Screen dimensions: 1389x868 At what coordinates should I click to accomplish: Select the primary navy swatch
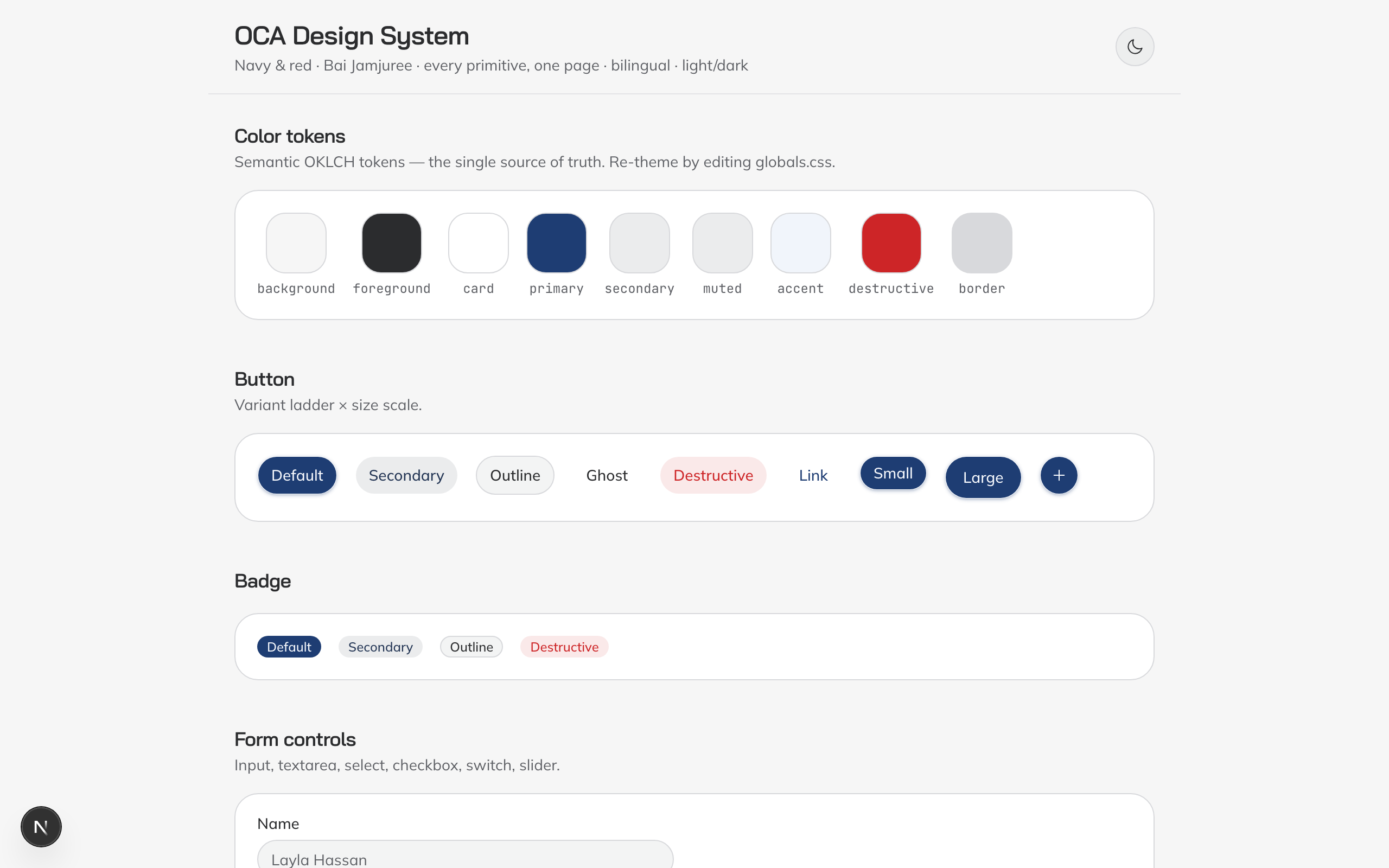[556, 243]
